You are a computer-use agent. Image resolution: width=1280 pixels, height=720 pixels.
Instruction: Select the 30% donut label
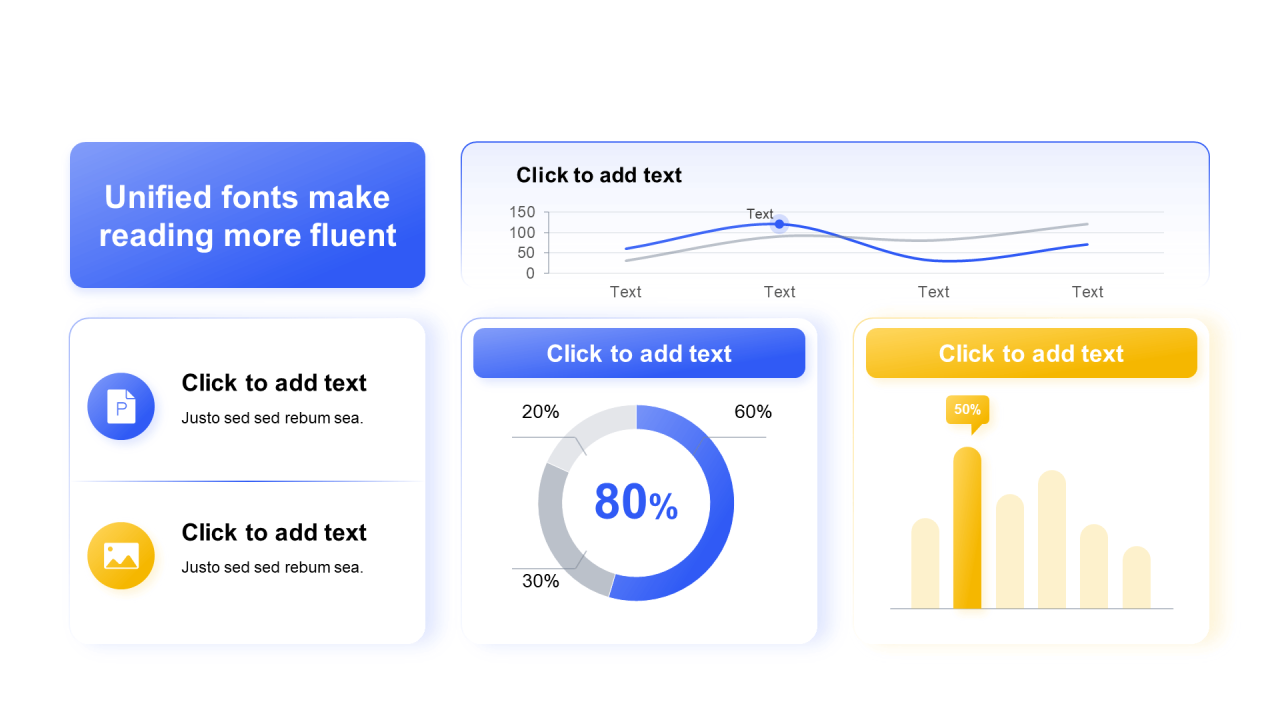541,581
